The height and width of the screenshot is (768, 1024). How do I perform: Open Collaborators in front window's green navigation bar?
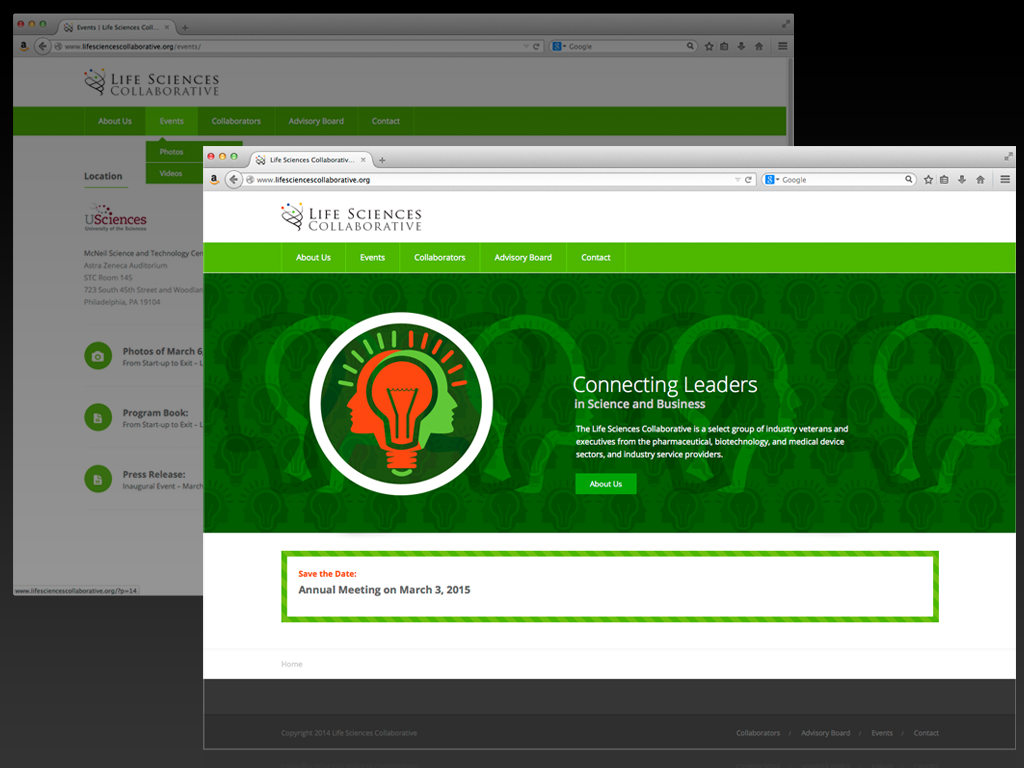(440, 257)
